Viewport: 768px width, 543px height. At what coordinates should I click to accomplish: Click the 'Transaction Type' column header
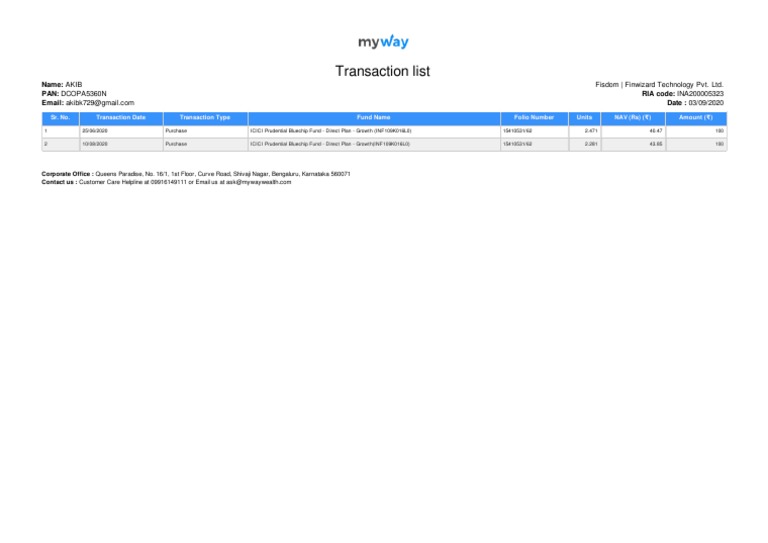pos(205,118)
